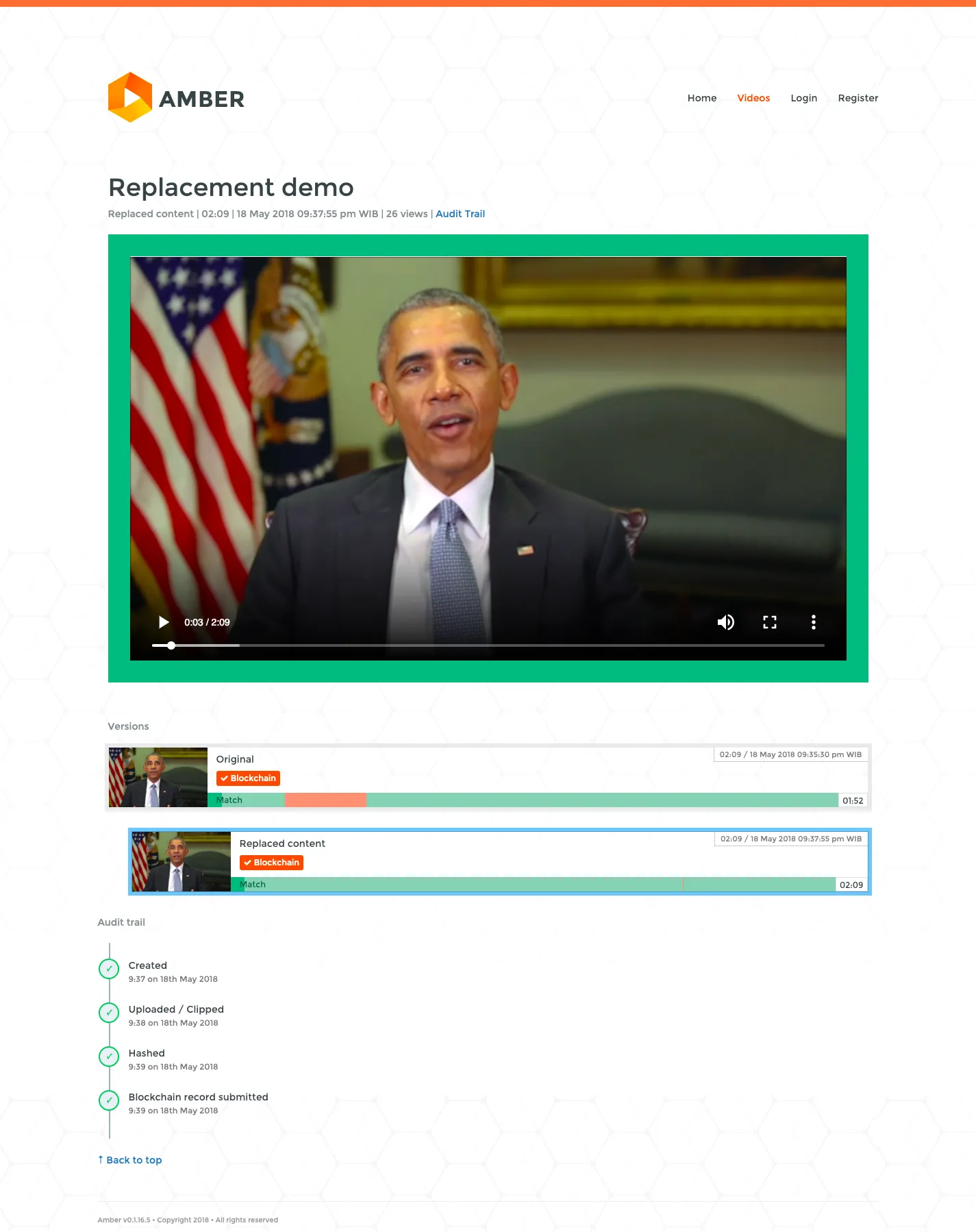Click the Hashed checkmark icon

(x=109, y=1057)
